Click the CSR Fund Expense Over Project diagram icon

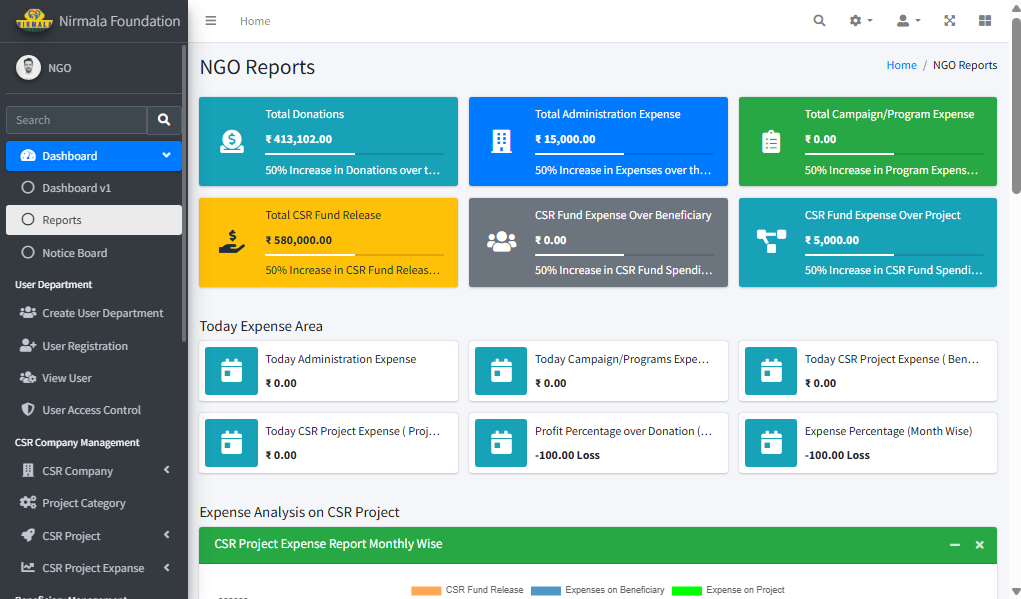(x=771, y=242)
